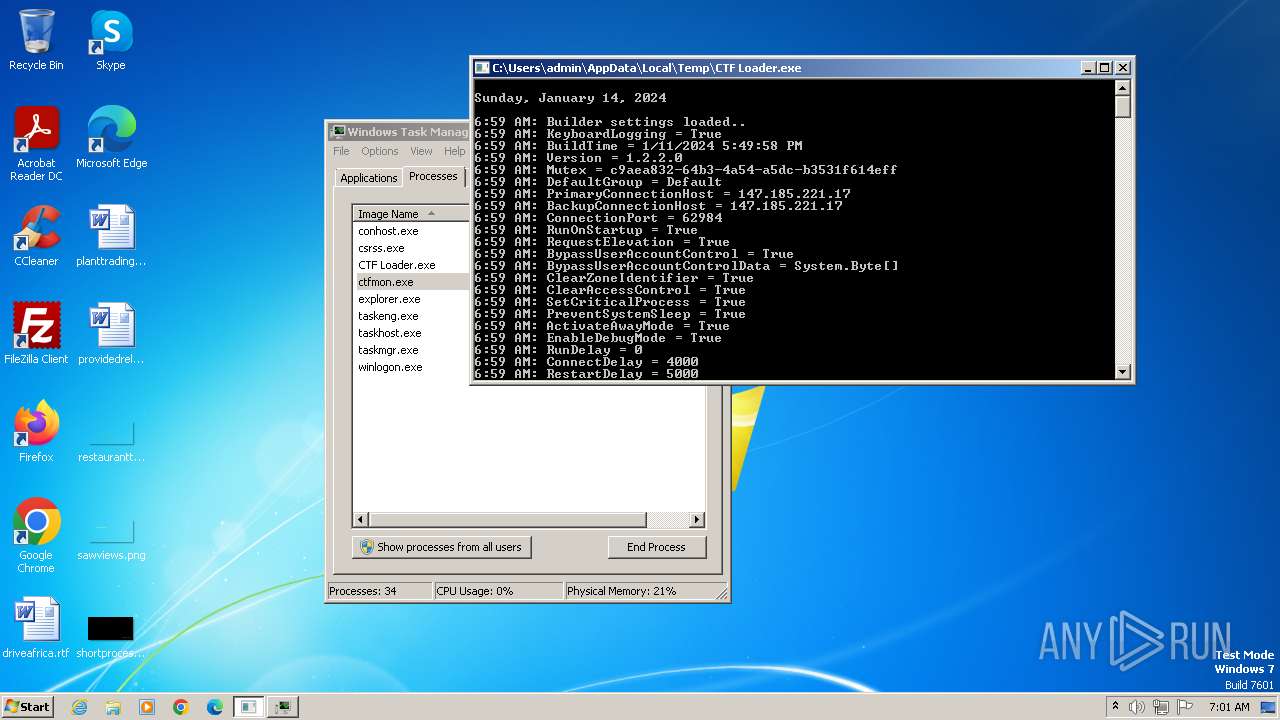Click the console scrollbar up arrow
This screenshot has height=720, width=1280.
point(1122,87)
